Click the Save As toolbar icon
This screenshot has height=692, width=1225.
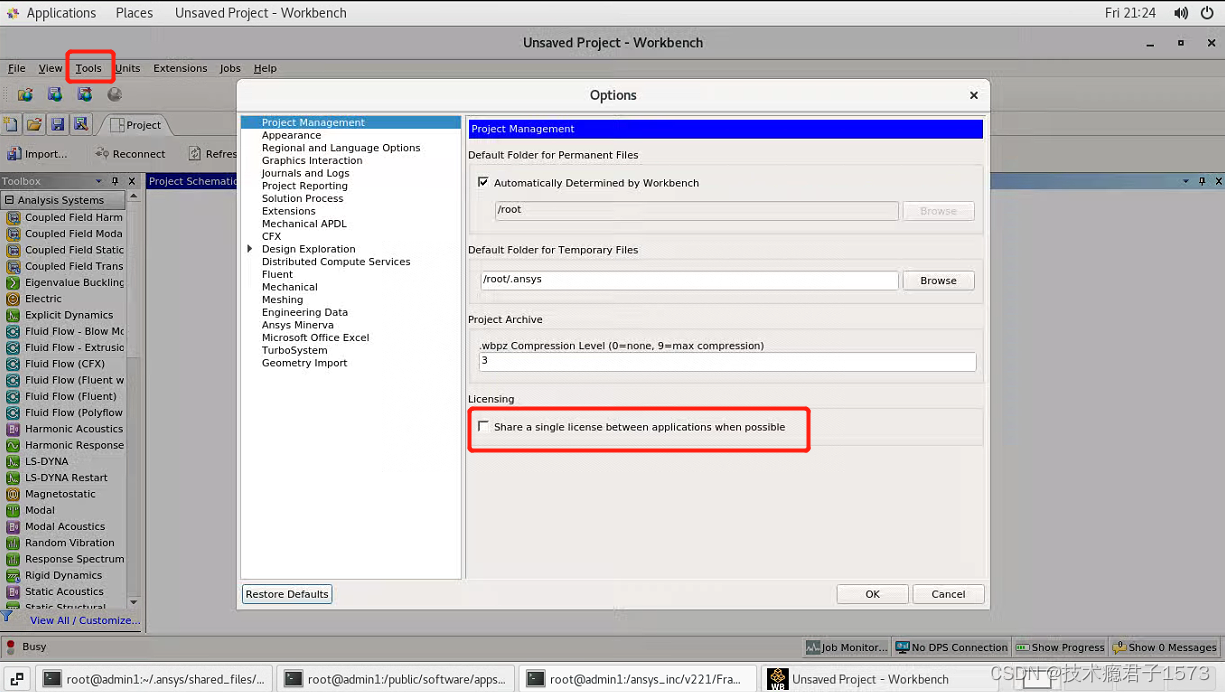click(80, 124)
